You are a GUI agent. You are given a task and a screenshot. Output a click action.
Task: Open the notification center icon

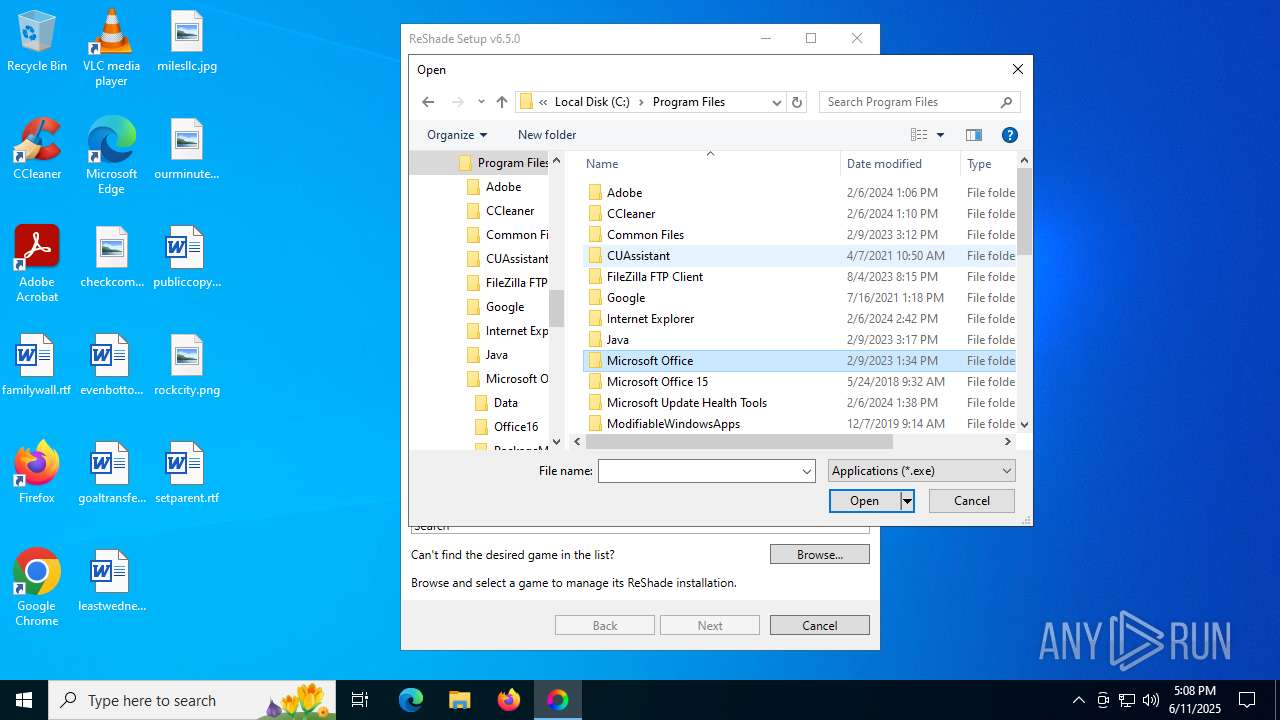(1247, 700)
